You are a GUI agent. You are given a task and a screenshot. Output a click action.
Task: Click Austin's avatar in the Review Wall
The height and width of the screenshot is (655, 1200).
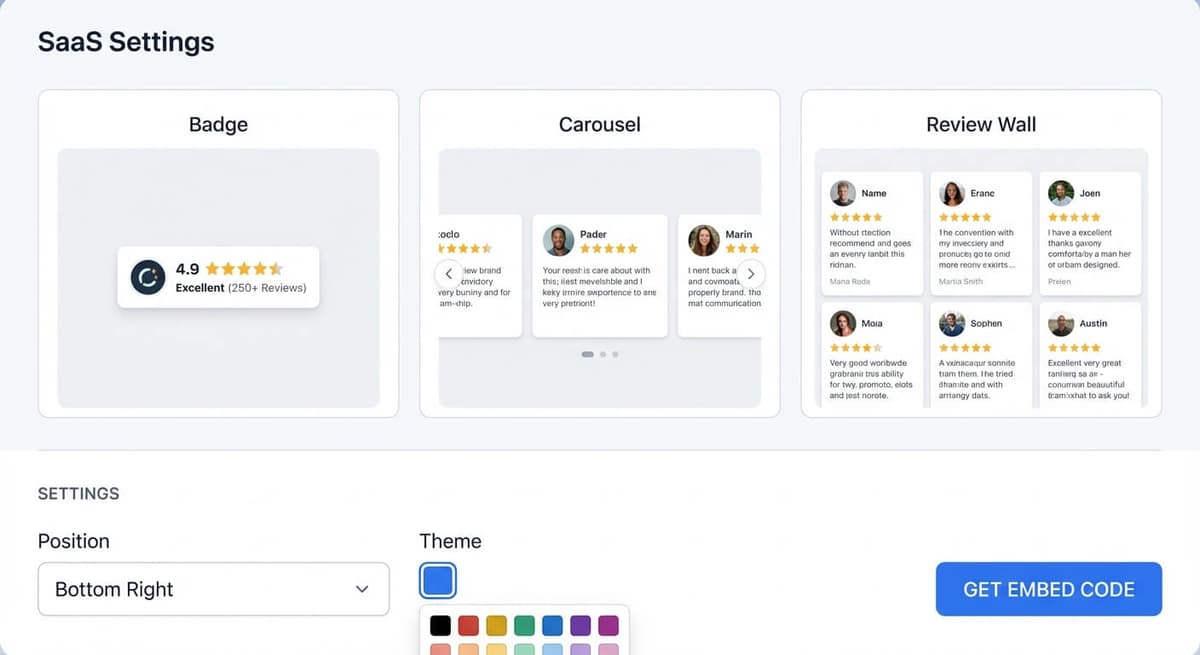tap(1060, 323)
